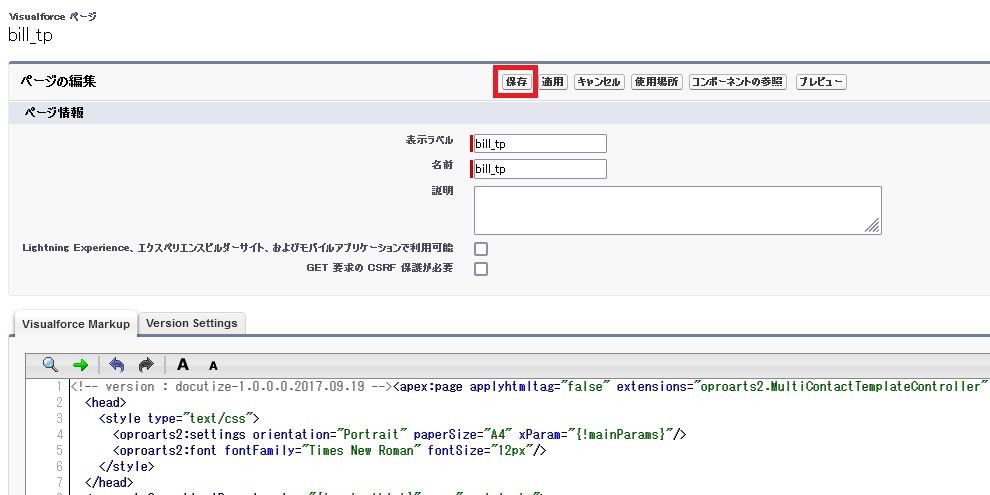Viewport: 990px width, 495px height.
Task: Click the green go-to-line arrow icon
Action: (x=81, y=365)
